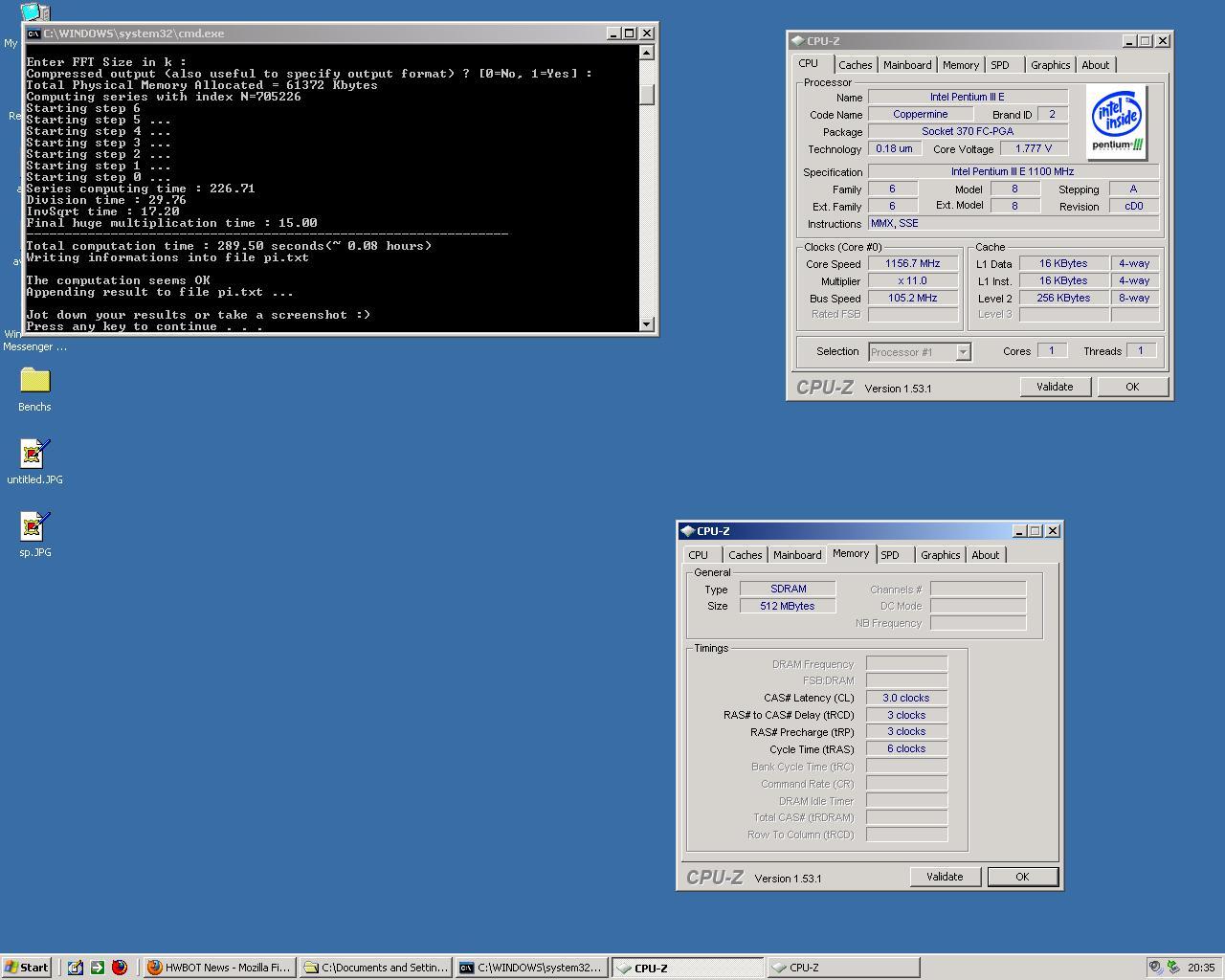Open the Start menu

27,968
